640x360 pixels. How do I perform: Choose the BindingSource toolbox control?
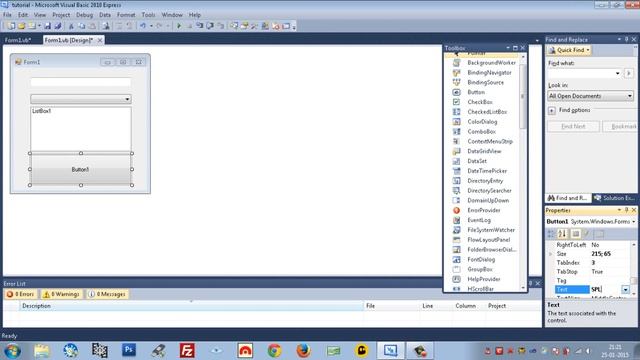(485, 82)
